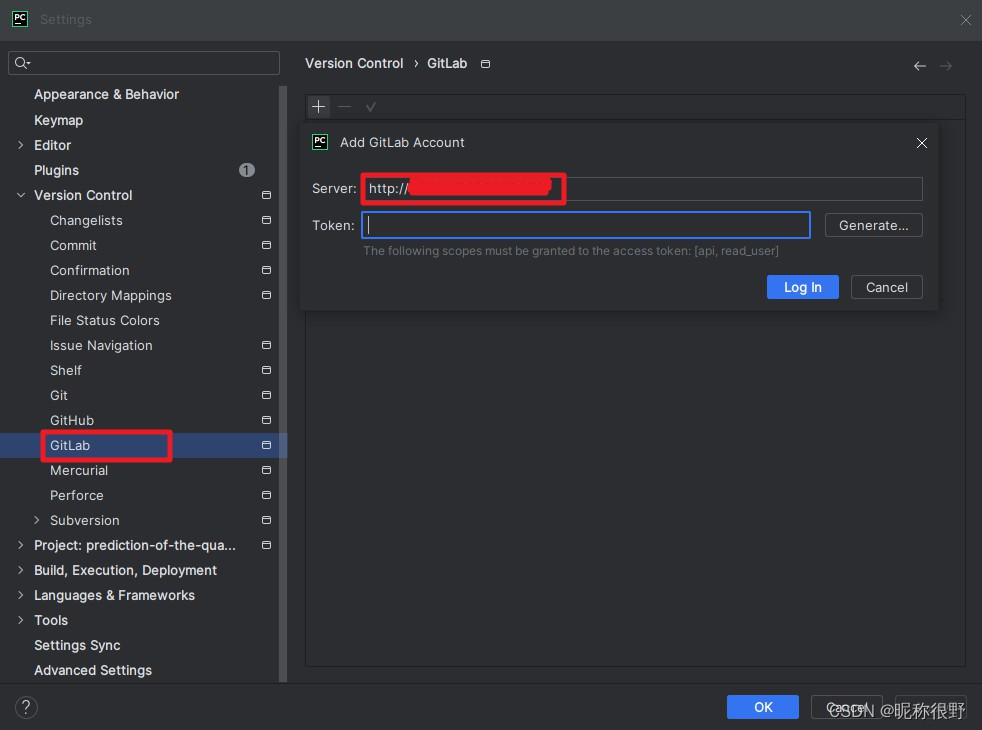Select Changelists under Version Control
982x730 pixels.
tap(86, 220)
